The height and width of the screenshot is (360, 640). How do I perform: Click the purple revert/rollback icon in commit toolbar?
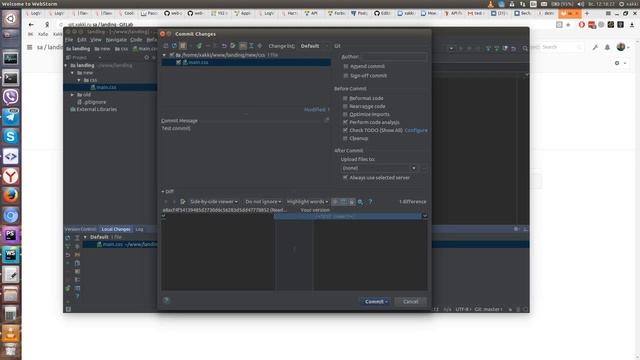(224, 46)
